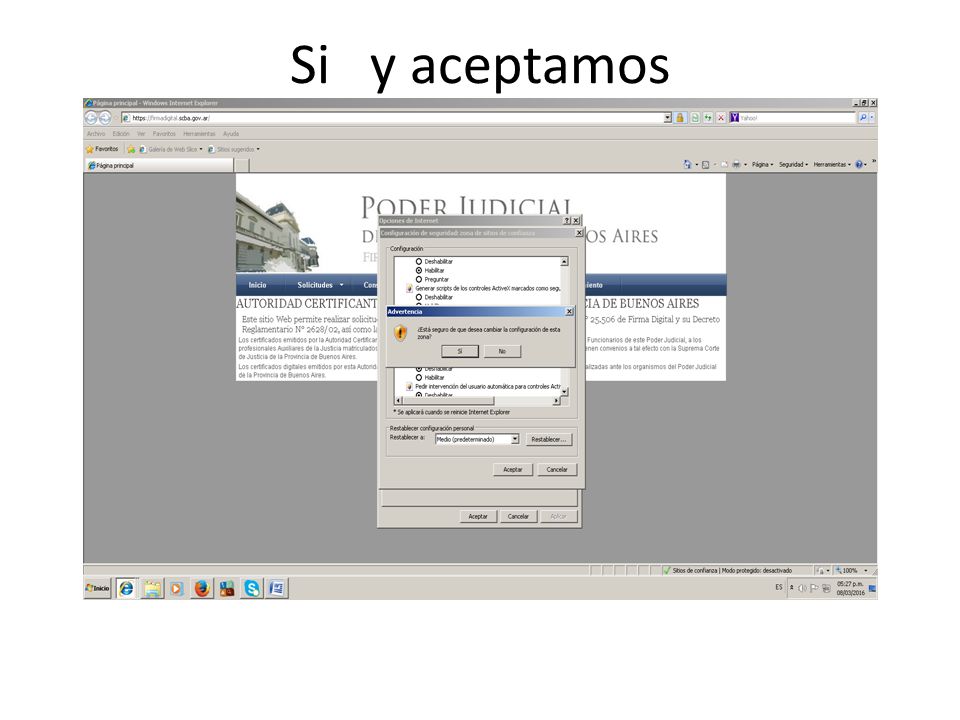
Task: Click the search magnifier icon
Action: pos(863,118)
